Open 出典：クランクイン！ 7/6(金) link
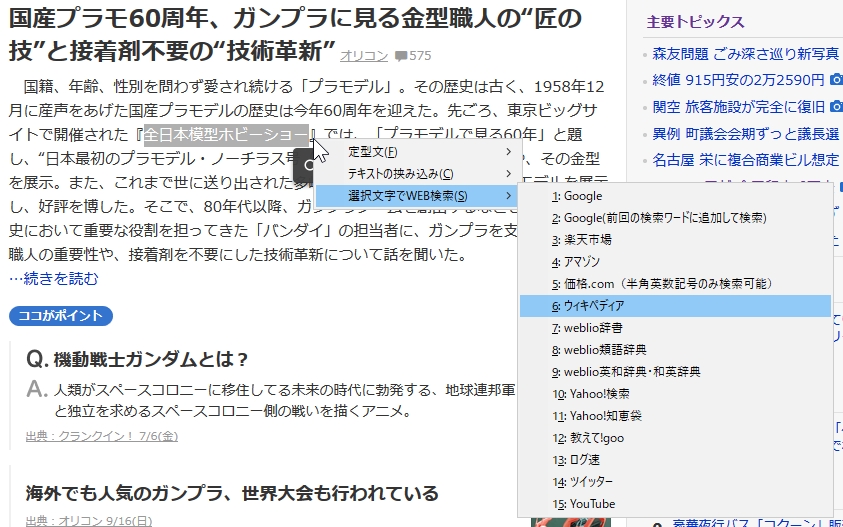 click(102, 436)
